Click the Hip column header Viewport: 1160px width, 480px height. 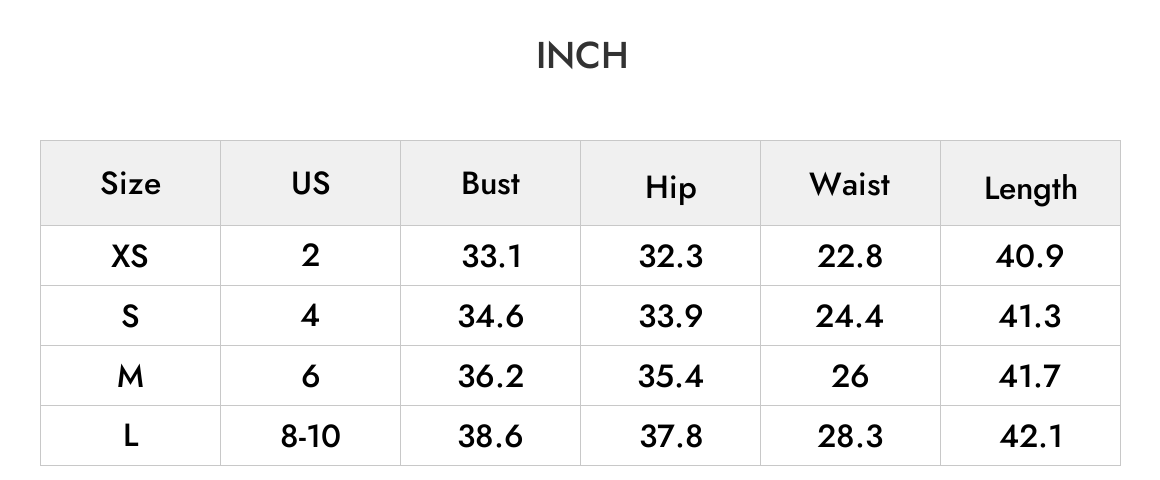click(x=670, y=187)
